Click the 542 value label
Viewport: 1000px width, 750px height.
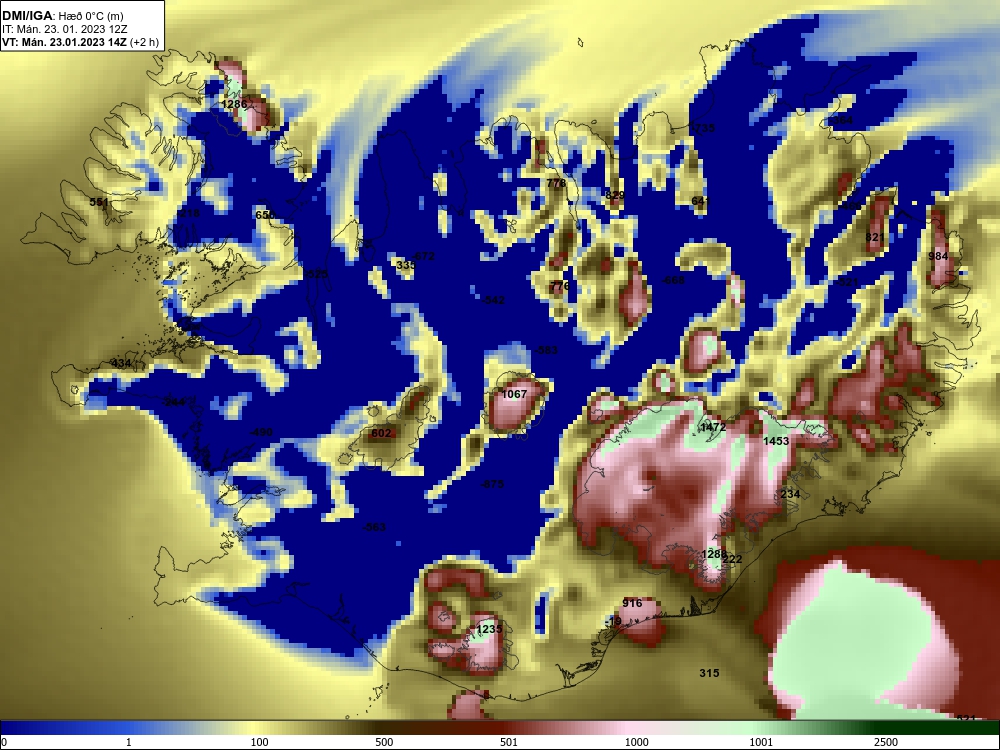pos(494,300)
